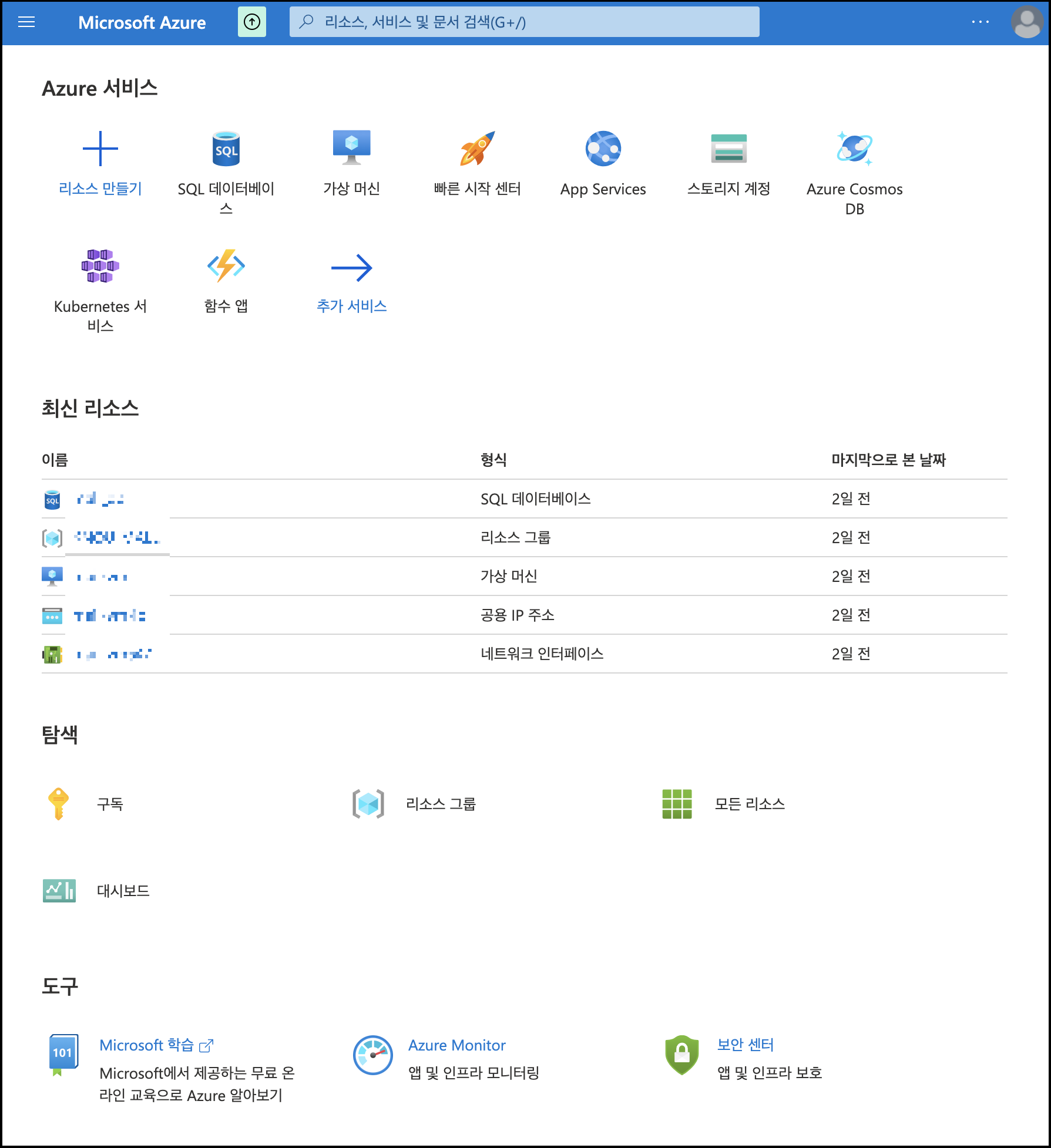
Task: Click the Microsoft Azure home title
Action: (142, 22)
